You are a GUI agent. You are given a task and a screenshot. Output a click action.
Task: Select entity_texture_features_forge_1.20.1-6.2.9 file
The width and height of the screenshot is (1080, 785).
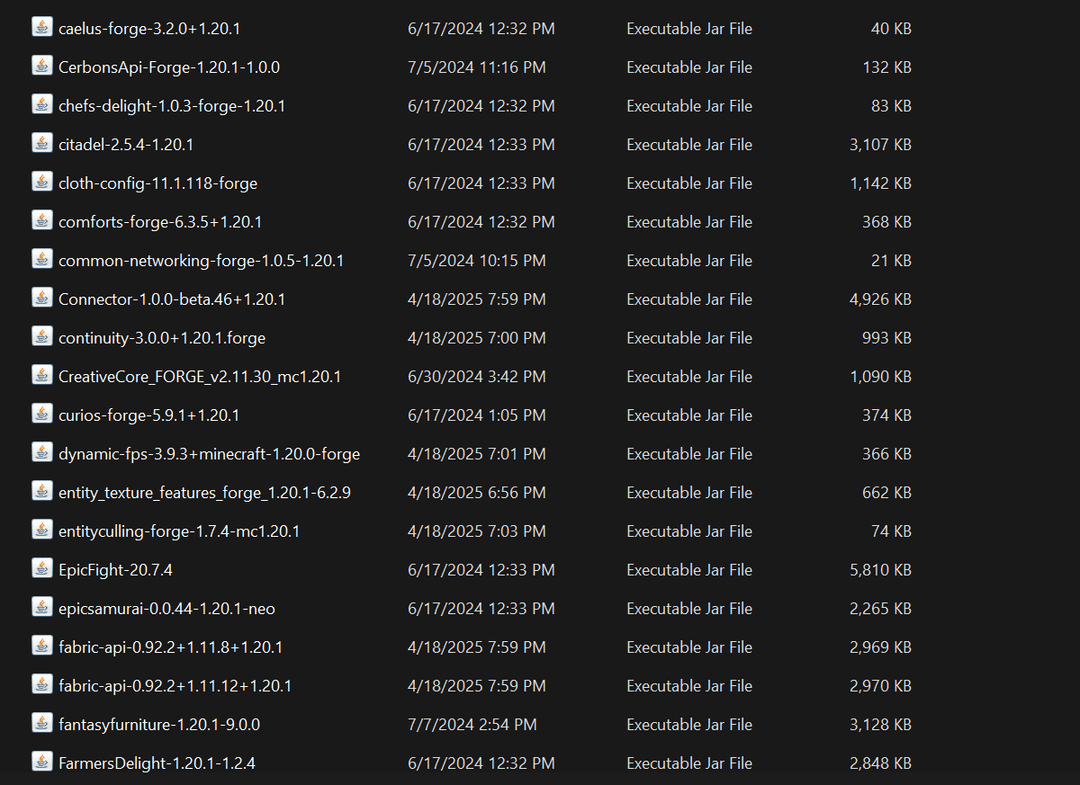click(204, 493)
